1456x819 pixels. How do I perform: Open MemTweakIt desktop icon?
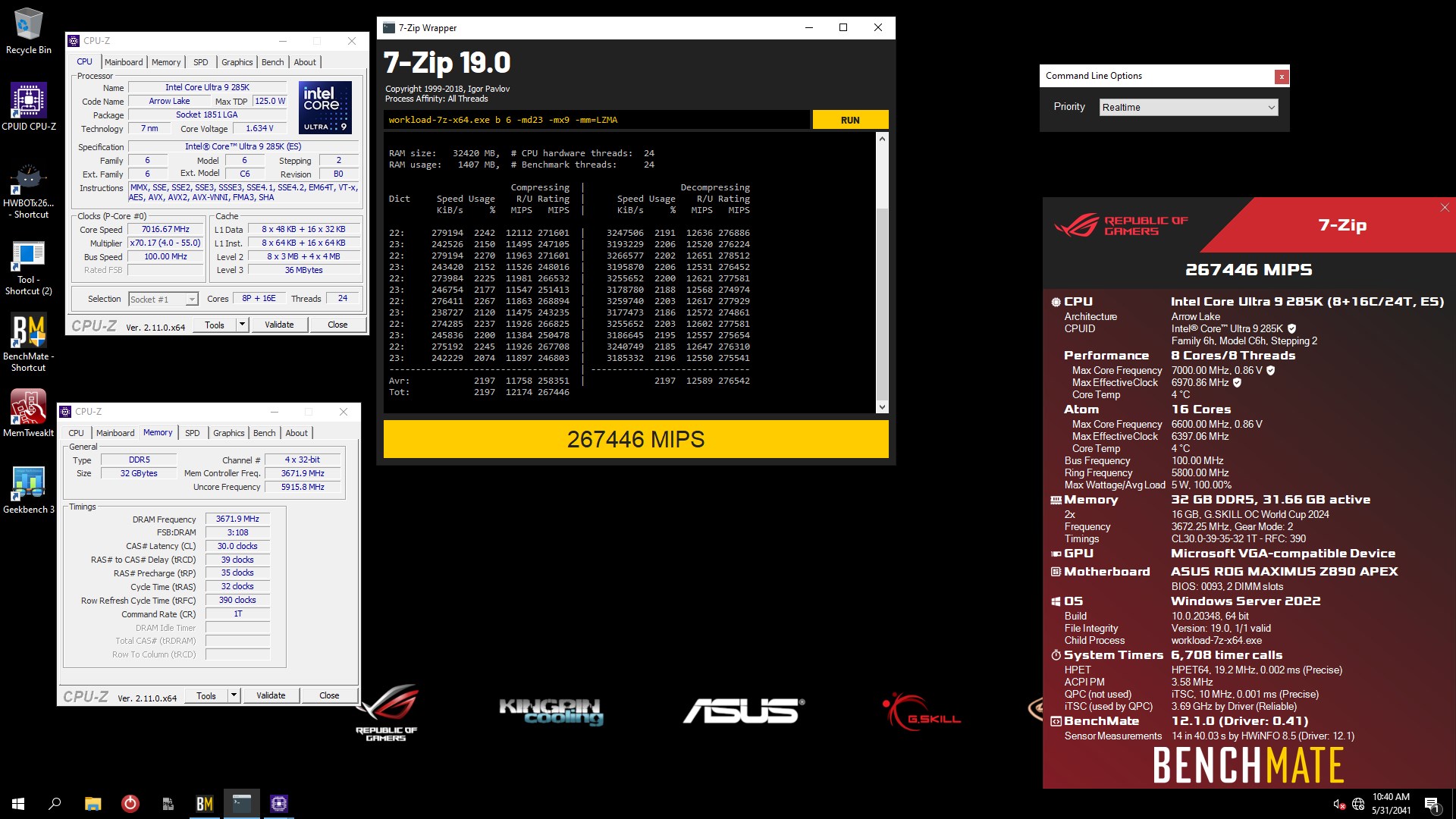point(29,413)
